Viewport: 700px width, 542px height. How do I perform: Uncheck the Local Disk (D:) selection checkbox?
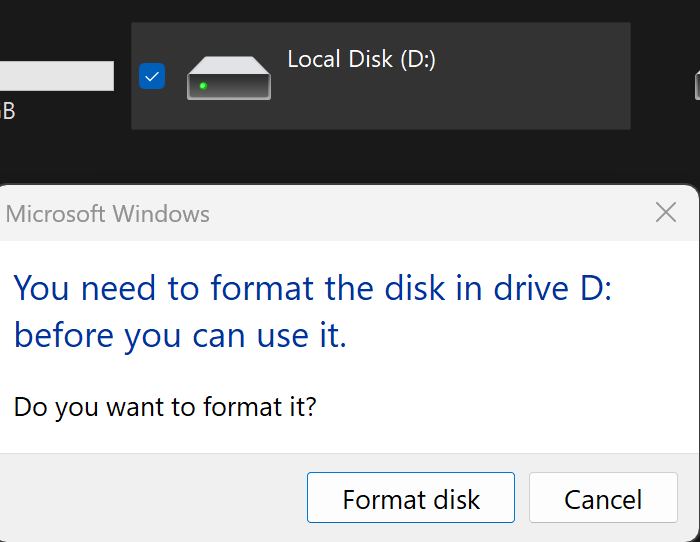[152, 76]
